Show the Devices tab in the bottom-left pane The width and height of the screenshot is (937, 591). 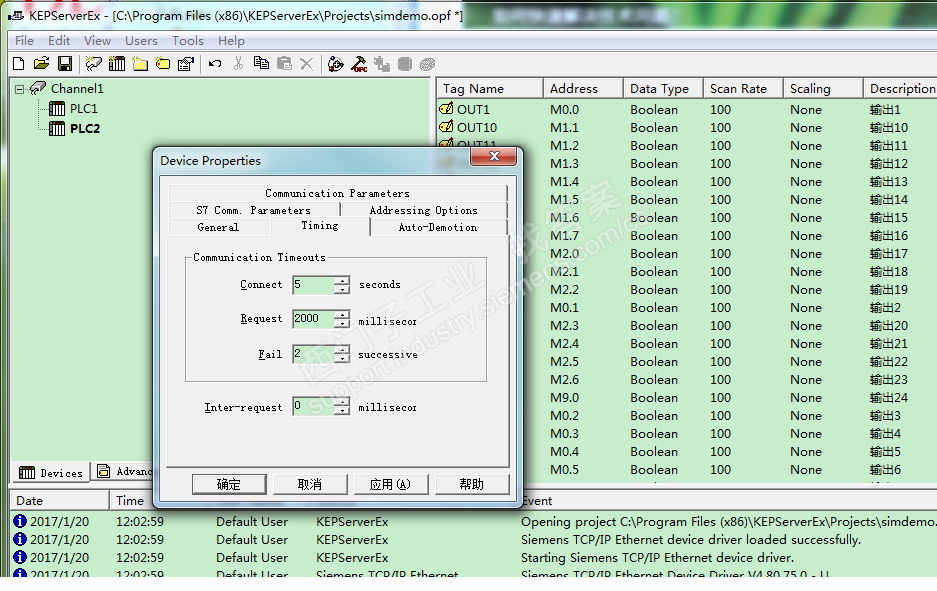51,473
